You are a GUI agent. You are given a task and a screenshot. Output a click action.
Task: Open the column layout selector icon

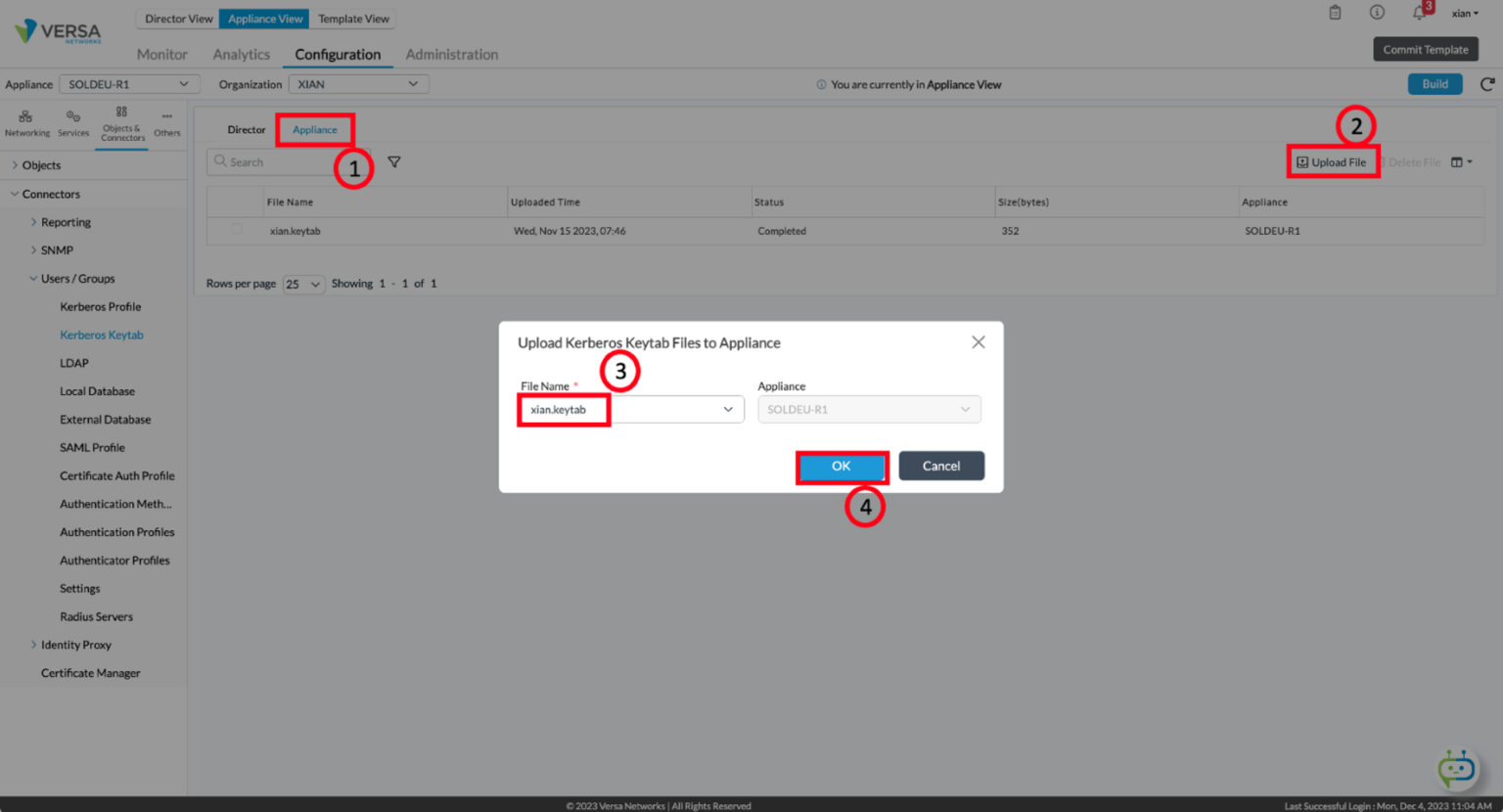pos(1461,162)
